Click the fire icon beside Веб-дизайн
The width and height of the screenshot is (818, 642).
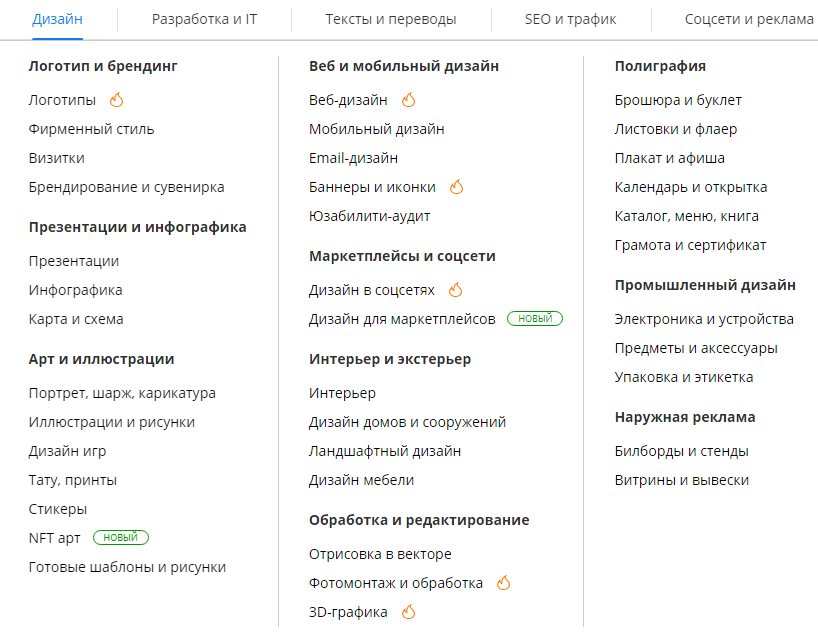pyautogui.click(x=408, y=100)
